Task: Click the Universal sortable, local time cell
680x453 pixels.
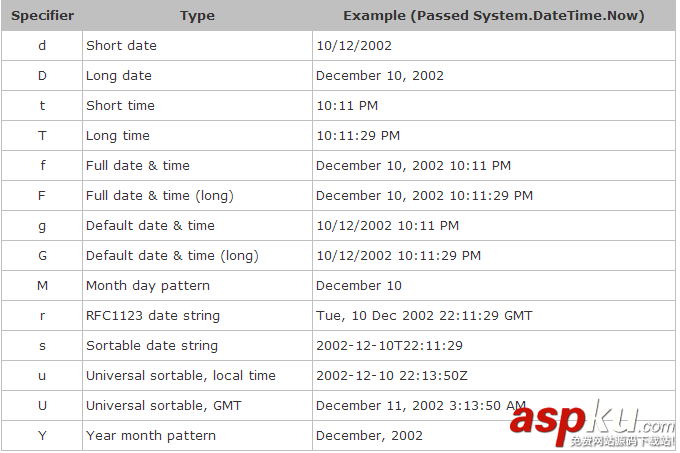Action: pos(181,376)
